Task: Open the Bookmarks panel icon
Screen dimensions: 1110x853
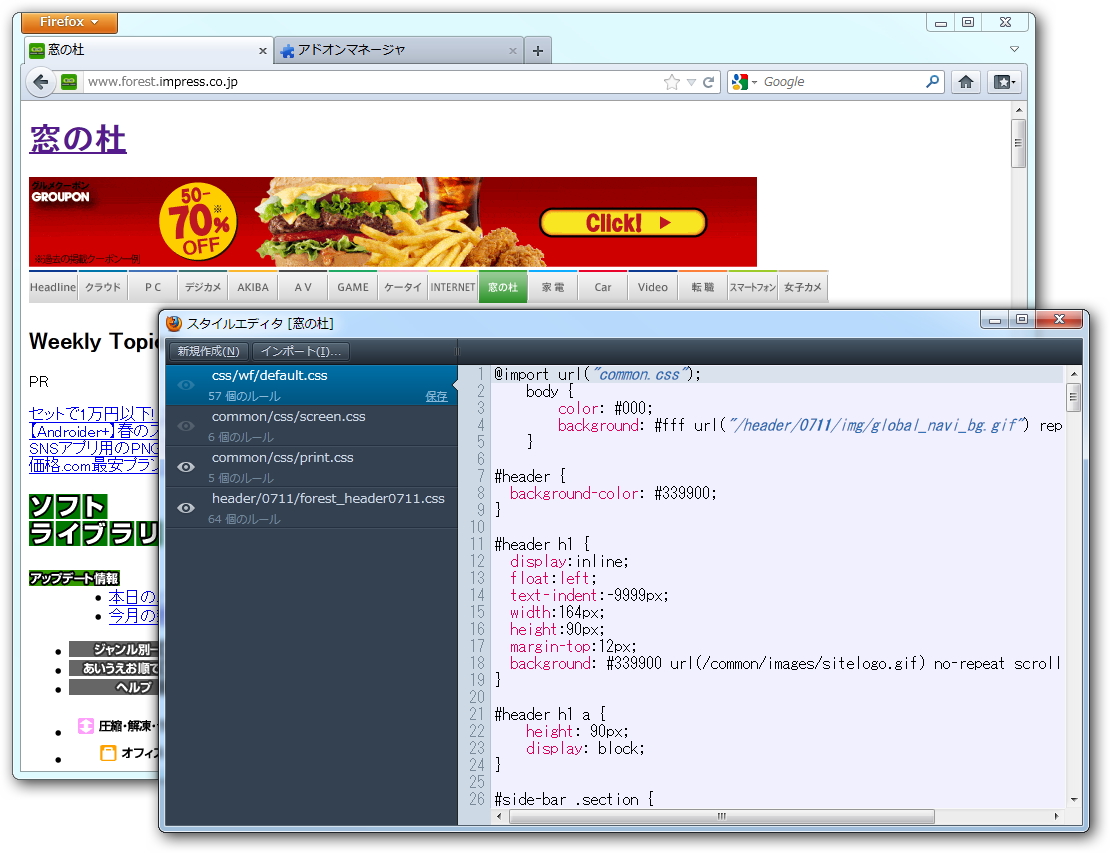Action: click(x=1003, y=81)
